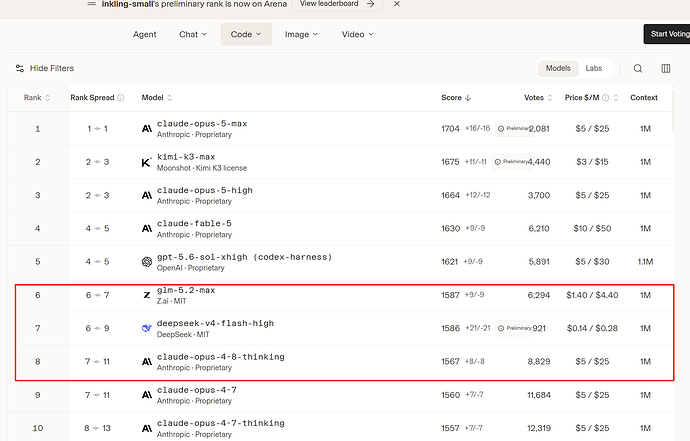Screen dimensions: 690x441
Task: Open the Chat dropdown menu
Action: (x=193, y=34)
